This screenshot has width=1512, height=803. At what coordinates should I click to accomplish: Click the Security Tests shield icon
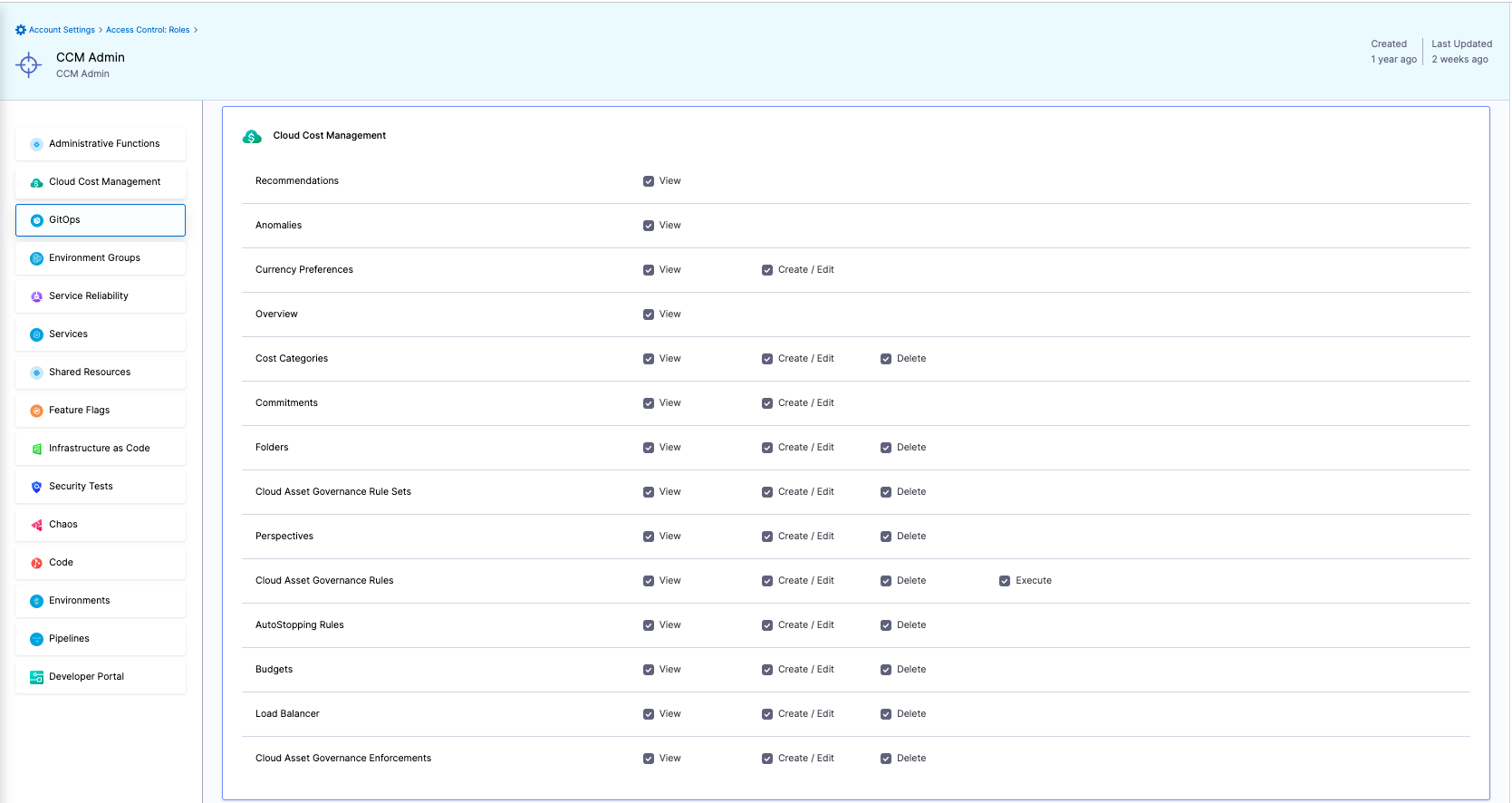(x=36, y=487)
